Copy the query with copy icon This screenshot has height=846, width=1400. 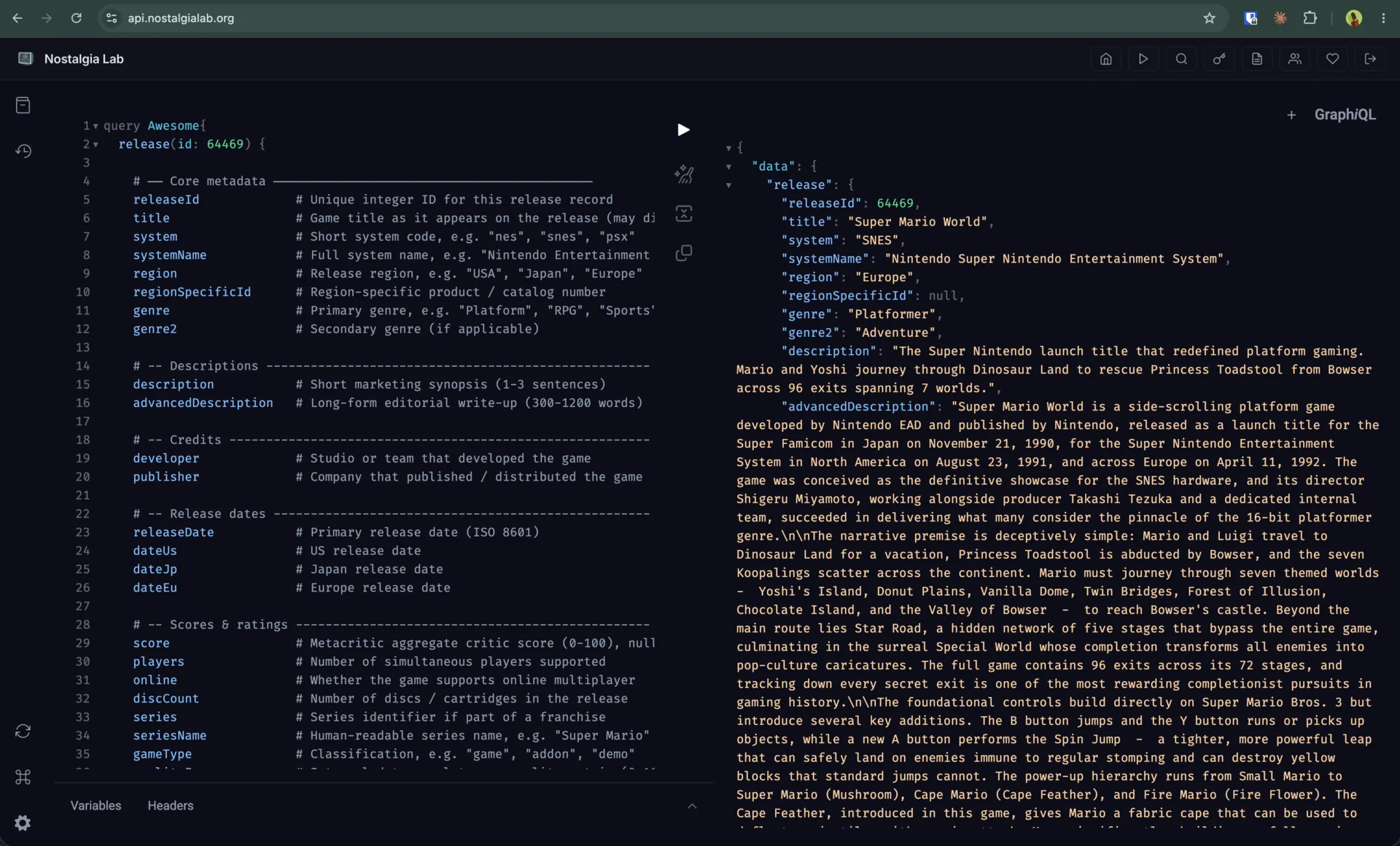pyautogui.click(x=684, y=253)
